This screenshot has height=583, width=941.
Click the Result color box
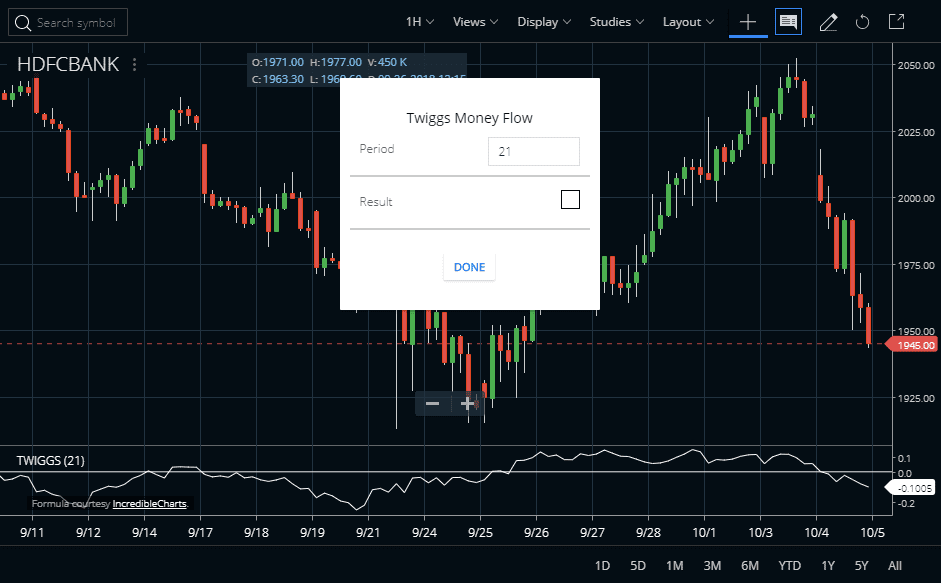[570, 199]
